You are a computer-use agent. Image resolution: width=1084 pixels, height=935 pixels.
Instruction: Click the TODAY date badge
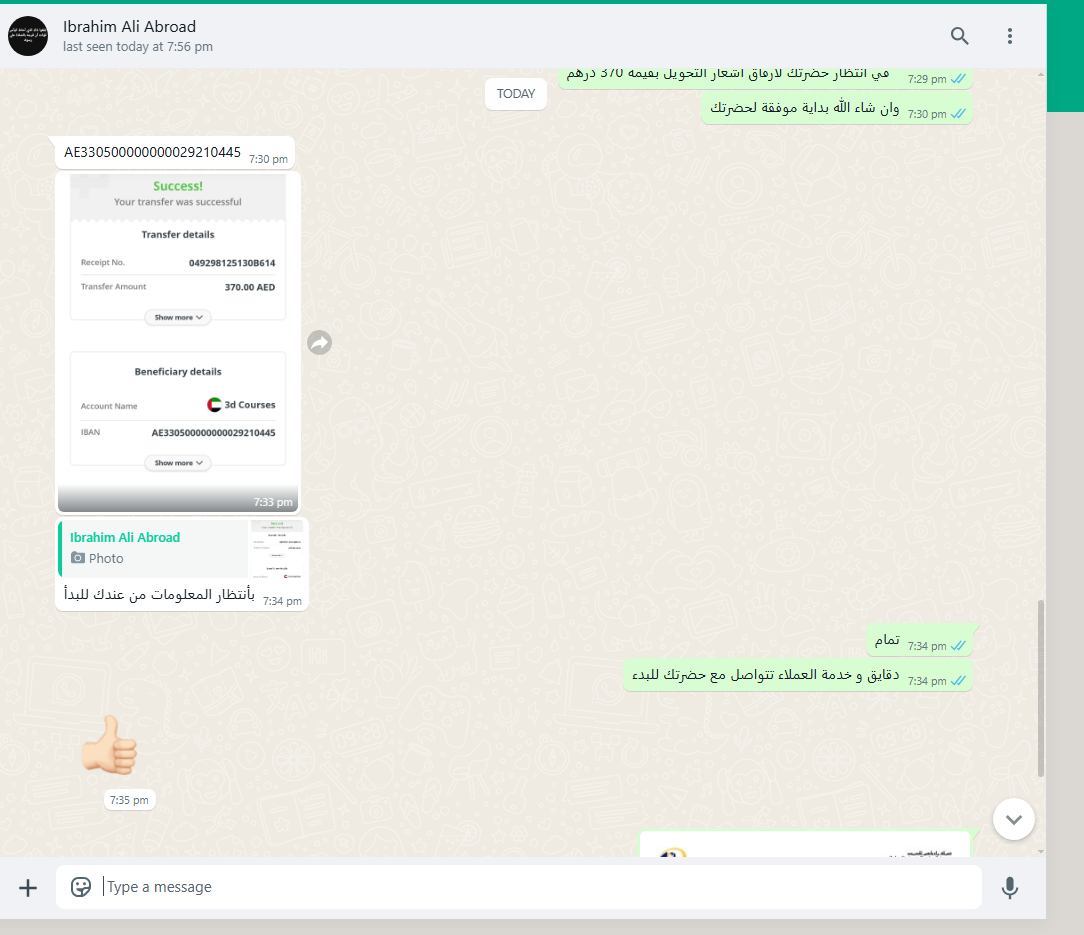coord(516,94)
